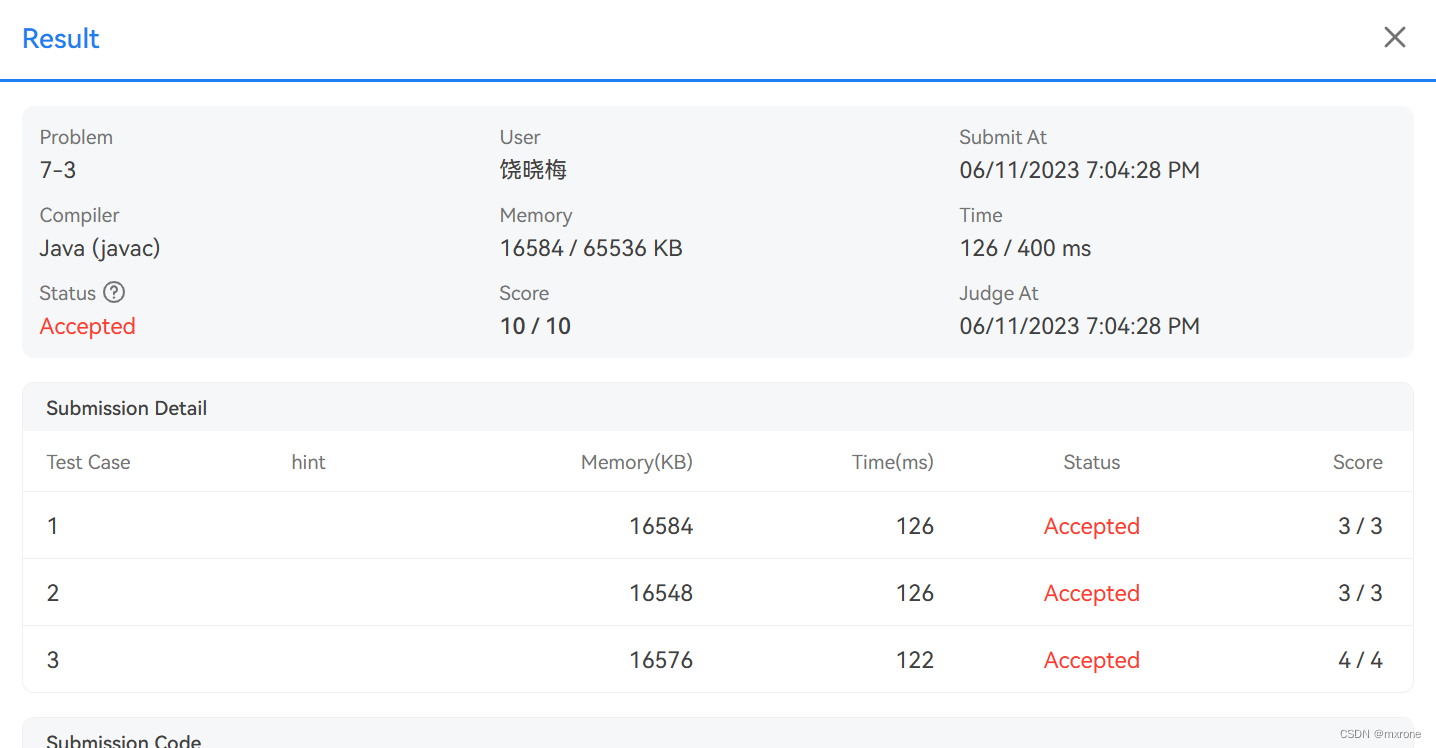This screenshot has height=748, width=1436.
Task: Click the CSDN @mxrone watermark
Action: pos(1380,733)
